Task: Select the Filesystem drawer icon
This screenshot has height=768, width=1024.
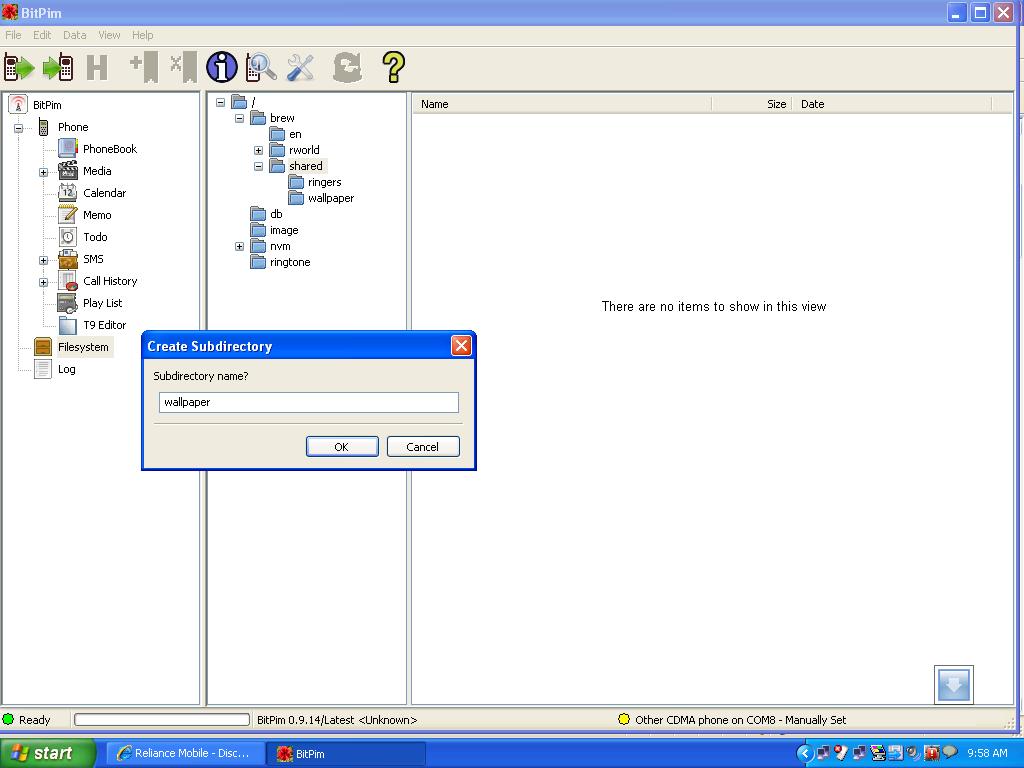Action: (x=43, y=347)
